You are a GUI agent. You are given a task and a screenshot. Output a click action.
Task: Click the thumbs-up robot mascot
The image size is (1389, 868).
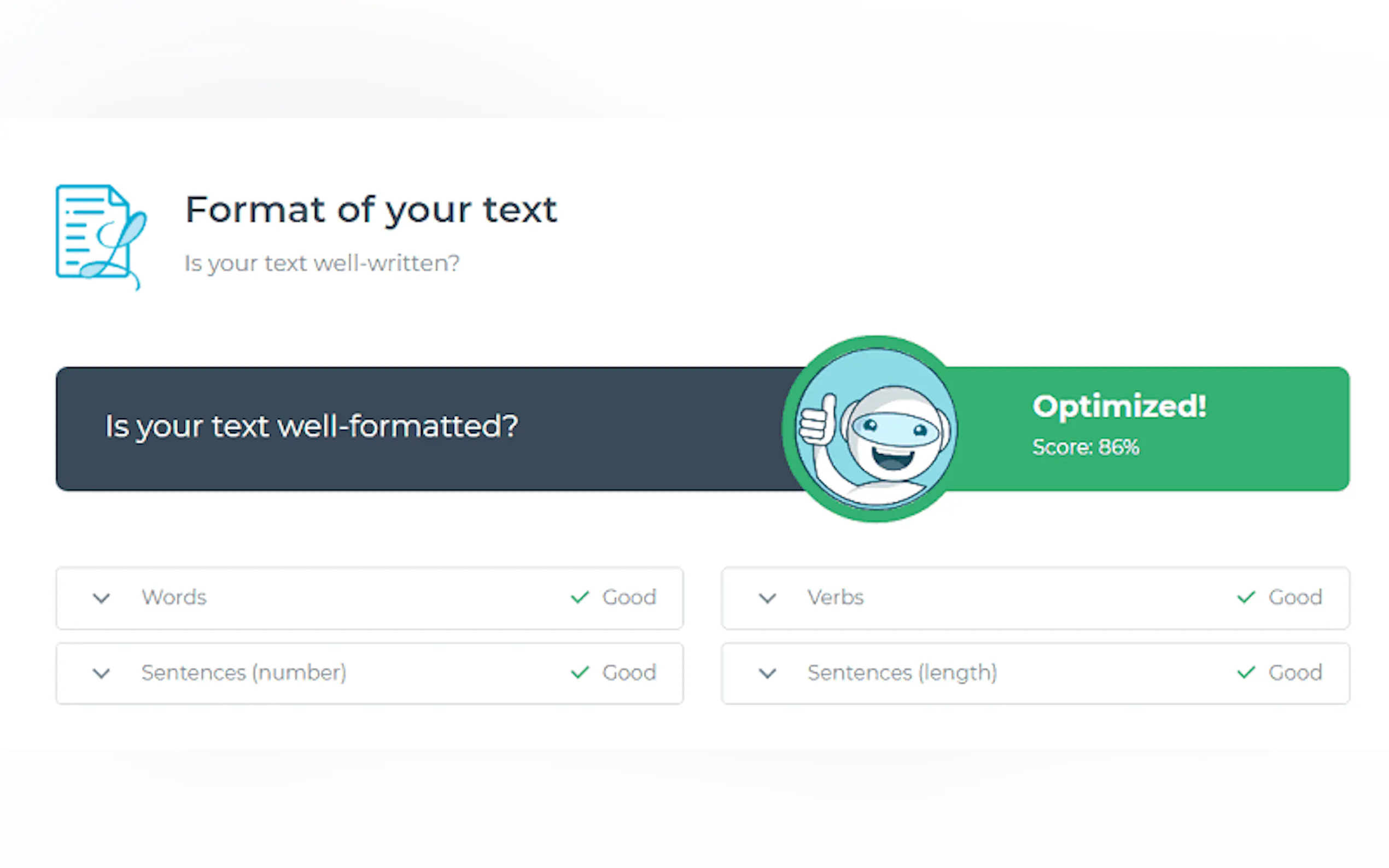[876, 429]
